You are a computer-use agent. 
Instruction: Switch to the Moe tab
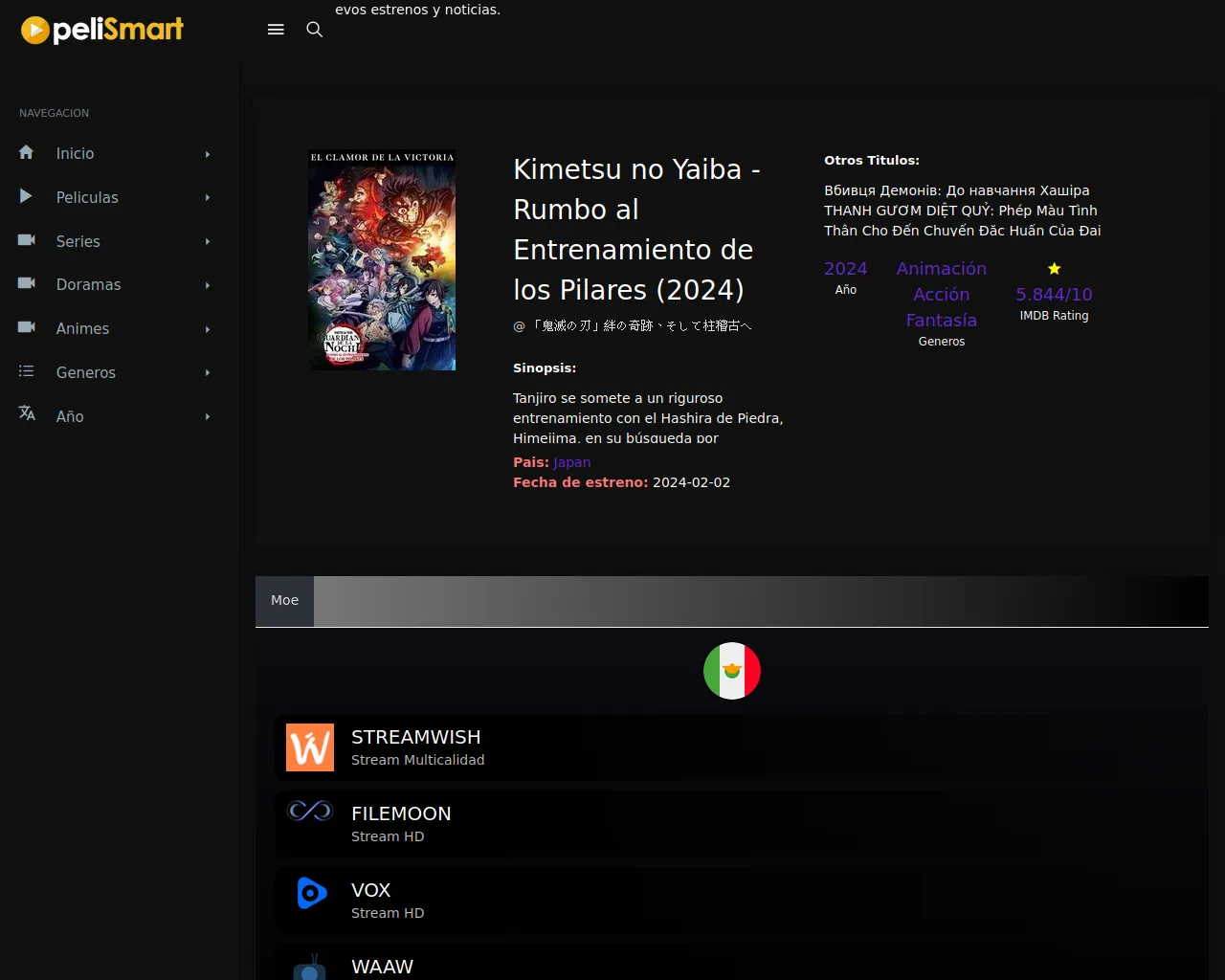click(284, 601)
